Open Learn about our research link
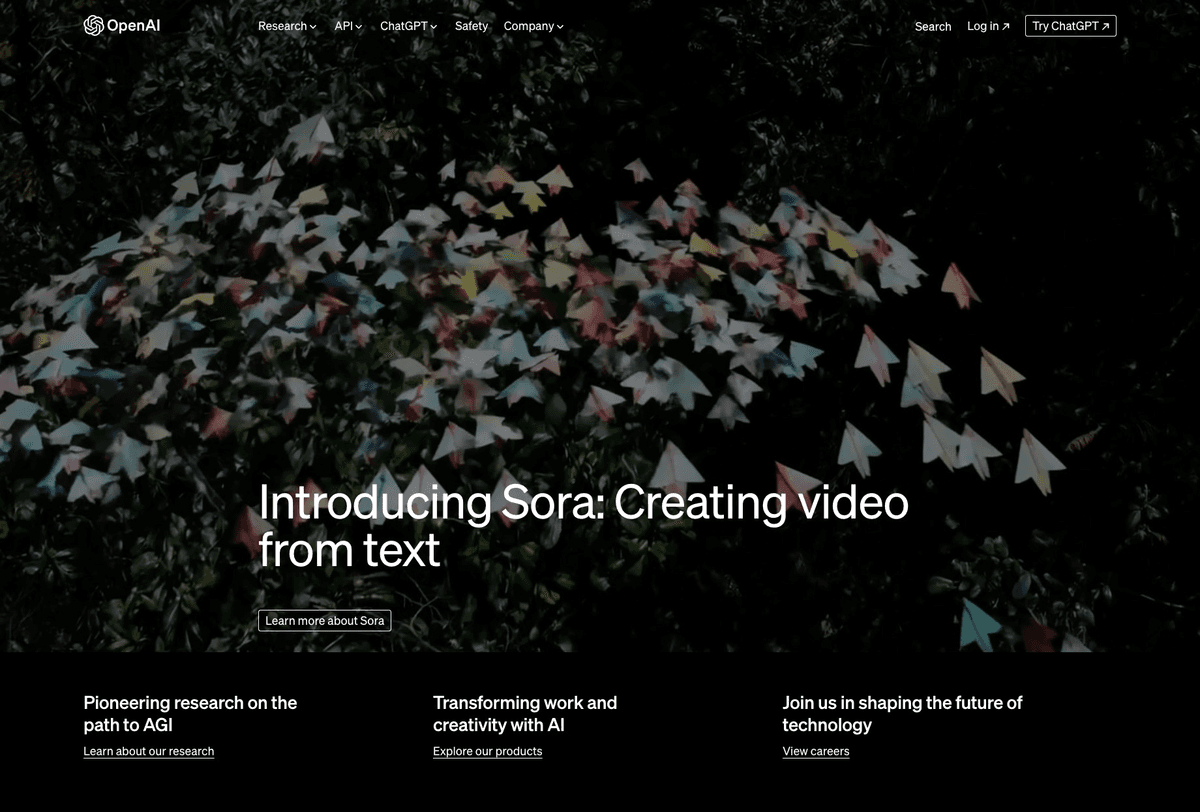The width and height of the screenshot is (1200, 812). [149, 751]
